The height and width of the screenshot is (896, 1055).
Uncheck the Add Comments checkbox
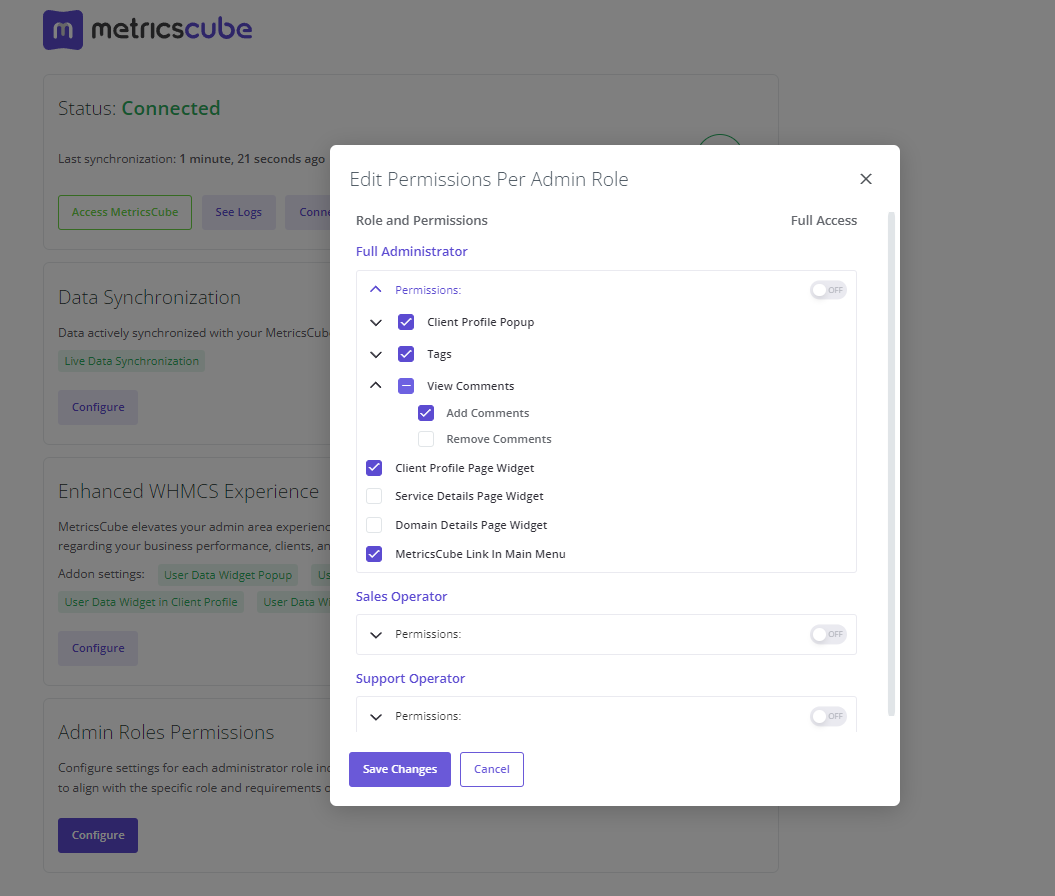click(x=426, y=413)
